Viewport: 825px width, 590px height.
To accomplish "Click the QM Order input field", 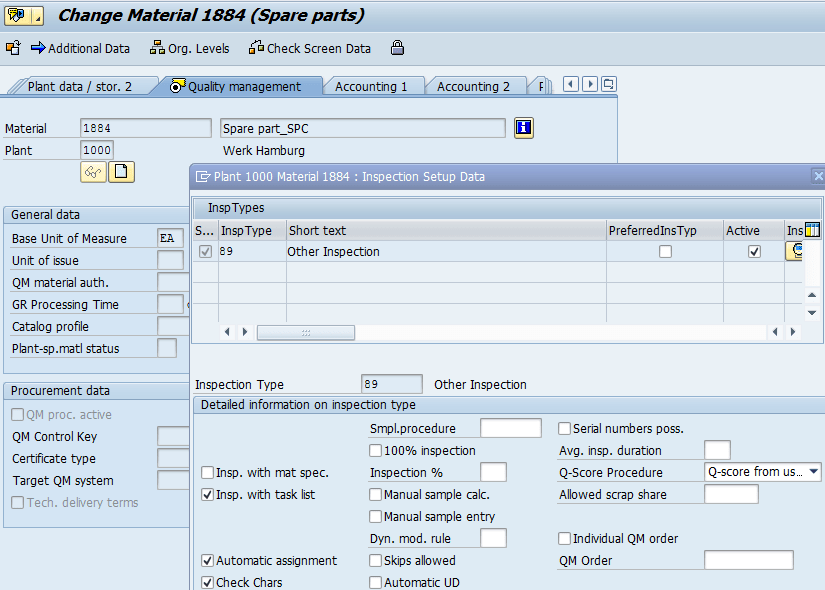I will (x=749, y=561).
